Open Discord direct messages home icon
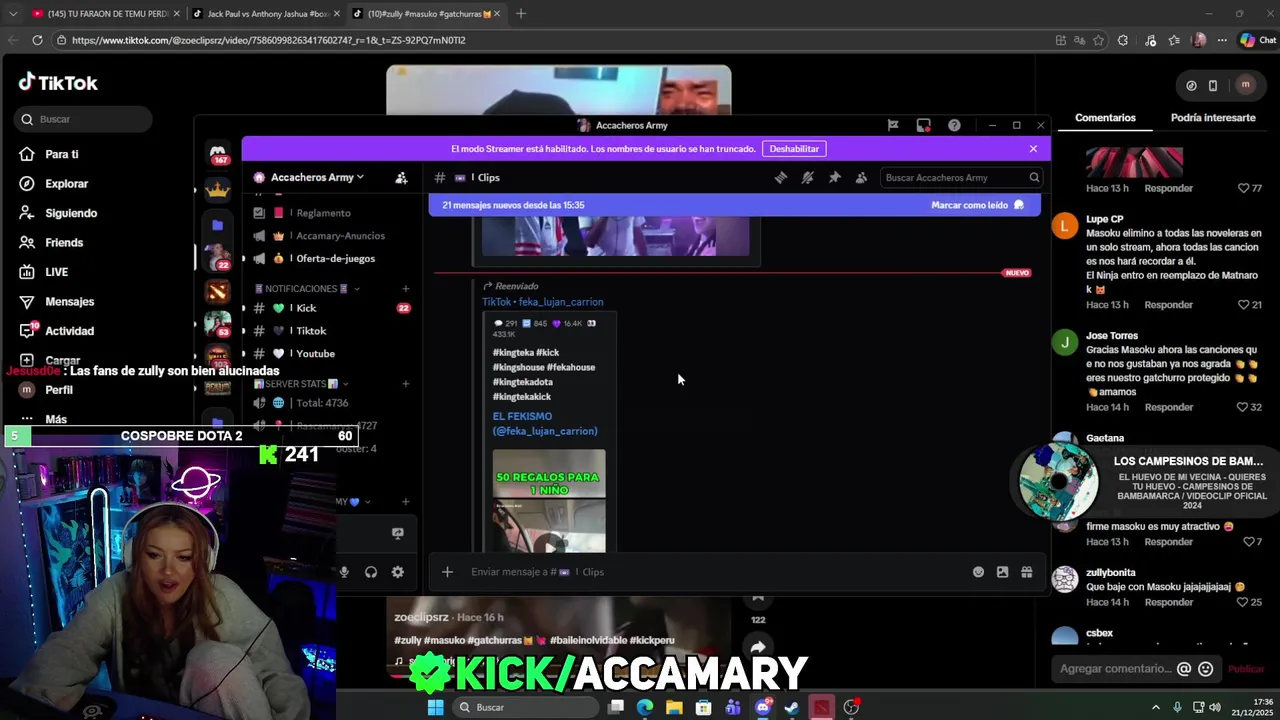This screenshot has height=720, width=1280. coord(218,152)
